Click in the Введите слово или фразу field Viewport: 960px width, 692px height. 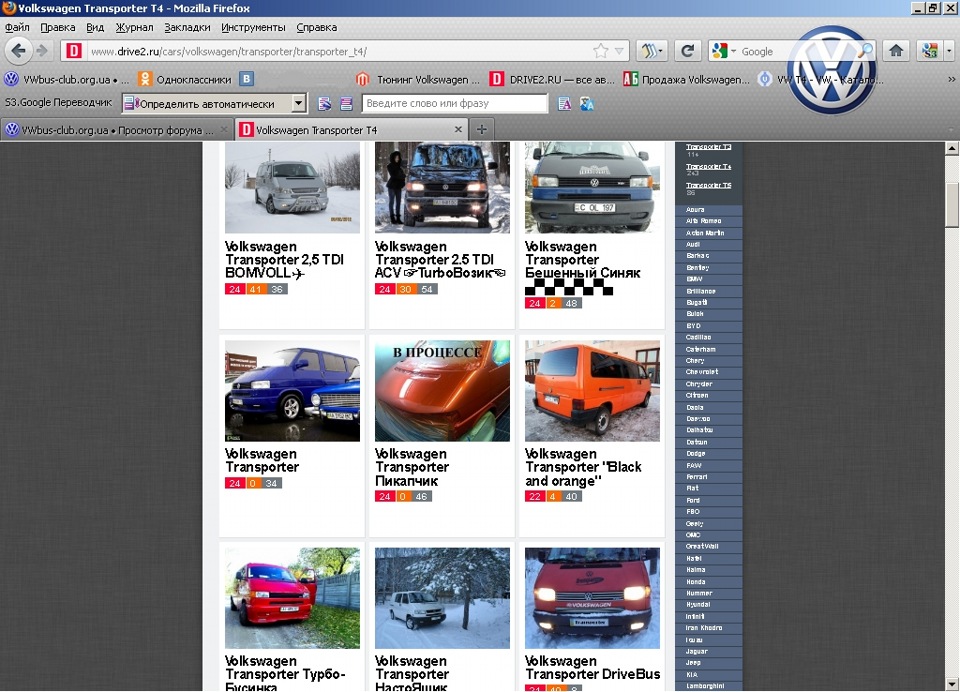tap(454, 103)
